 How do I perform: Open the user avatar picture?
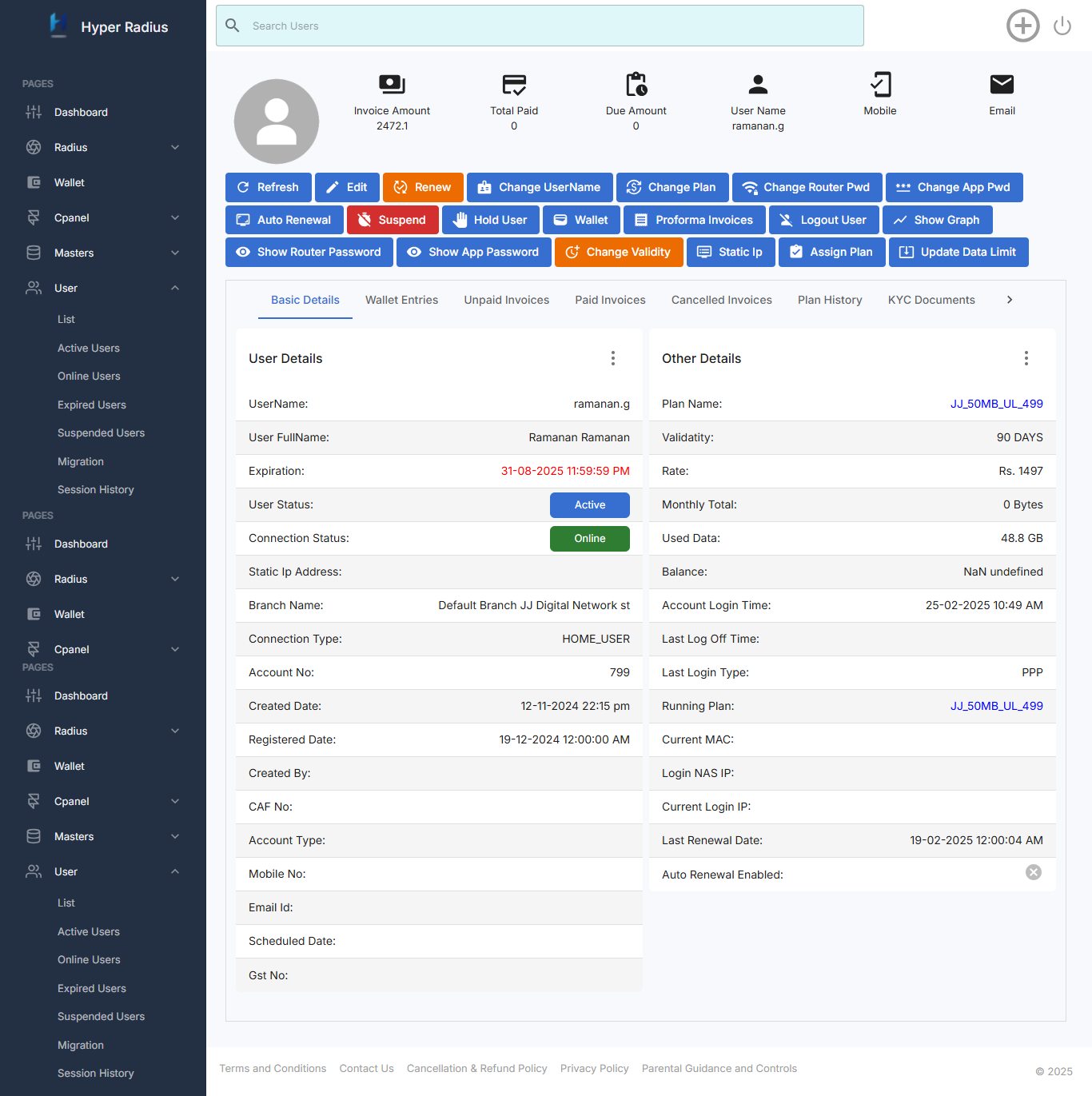point(277,122)
